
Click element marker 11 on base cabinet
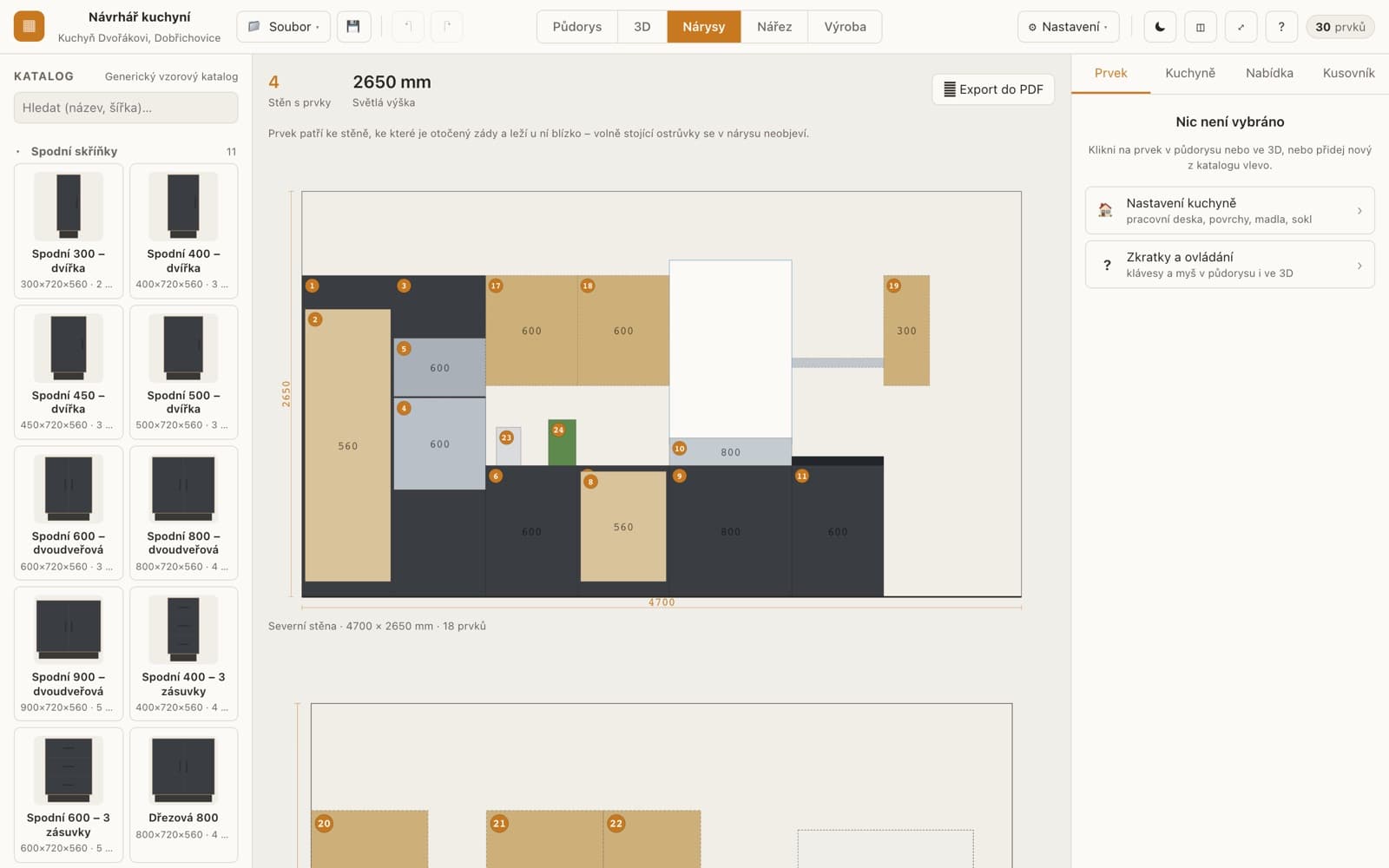click(x=802, y=476)
